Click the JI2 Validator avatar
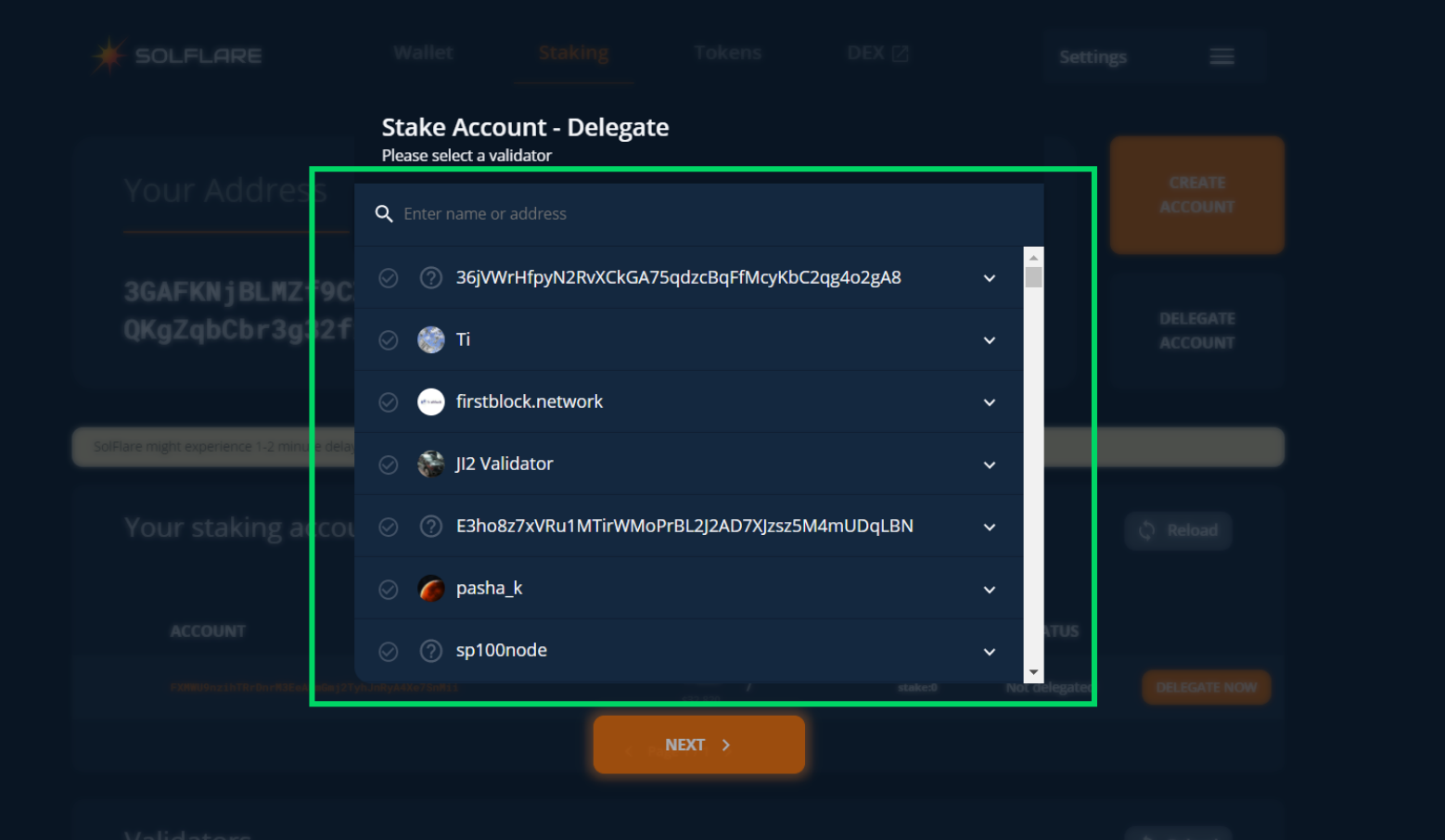Screen dimensions: 1445x840 (x=431, y=464)
